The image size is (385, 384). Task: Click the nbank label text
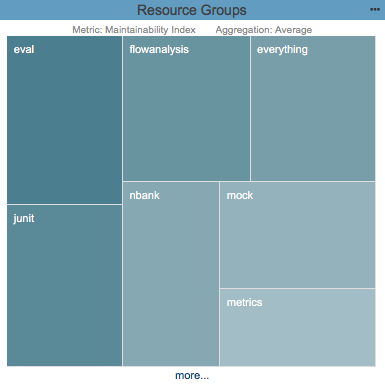(144, 195)
